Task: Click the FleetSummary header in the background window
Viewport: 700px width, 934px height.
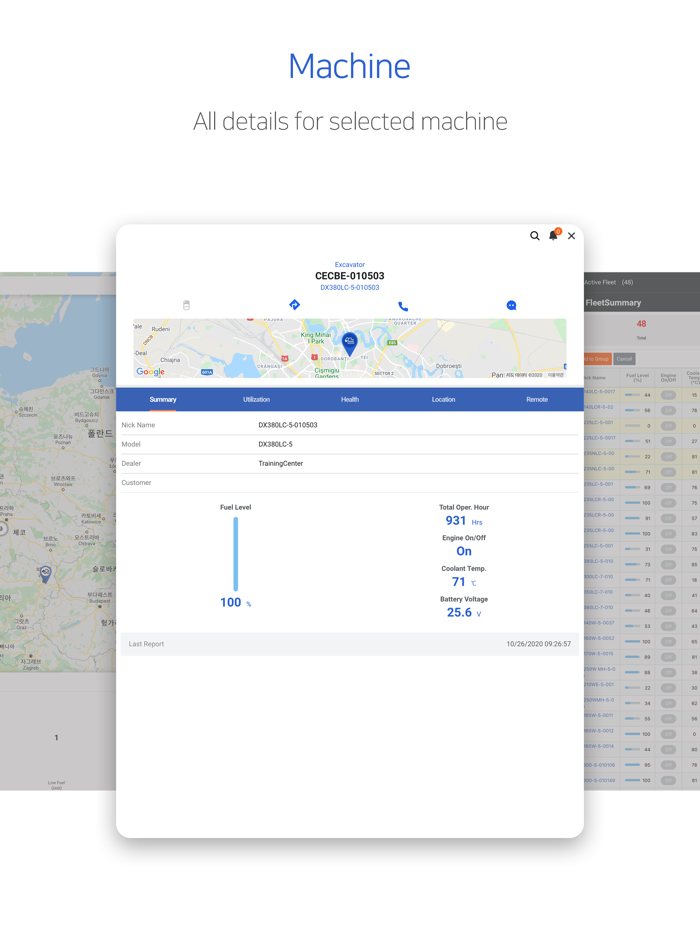Action: tap(613, 303)
